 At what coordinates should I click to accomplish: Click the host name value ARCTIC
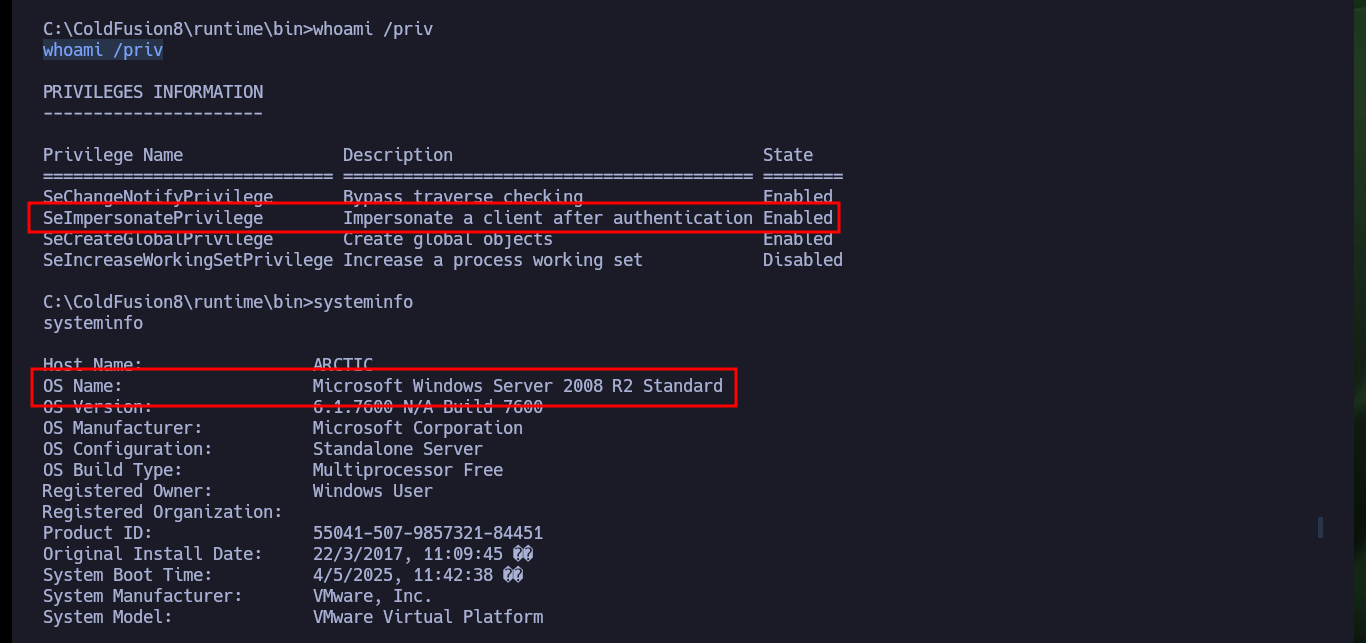click(343, 365)
